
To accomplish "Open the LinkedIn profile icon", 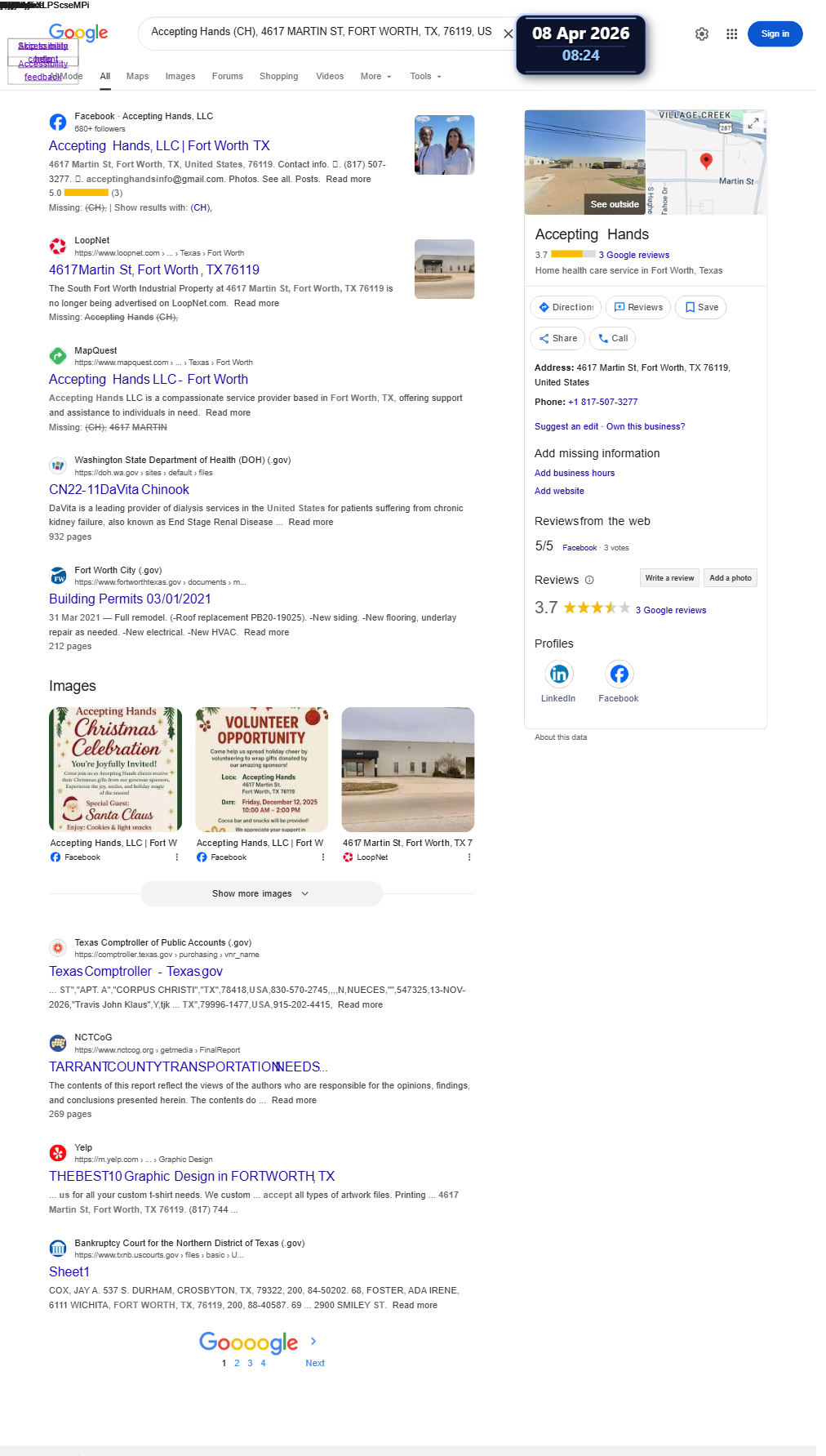I will pyautogui.click(x=559, y=674).
